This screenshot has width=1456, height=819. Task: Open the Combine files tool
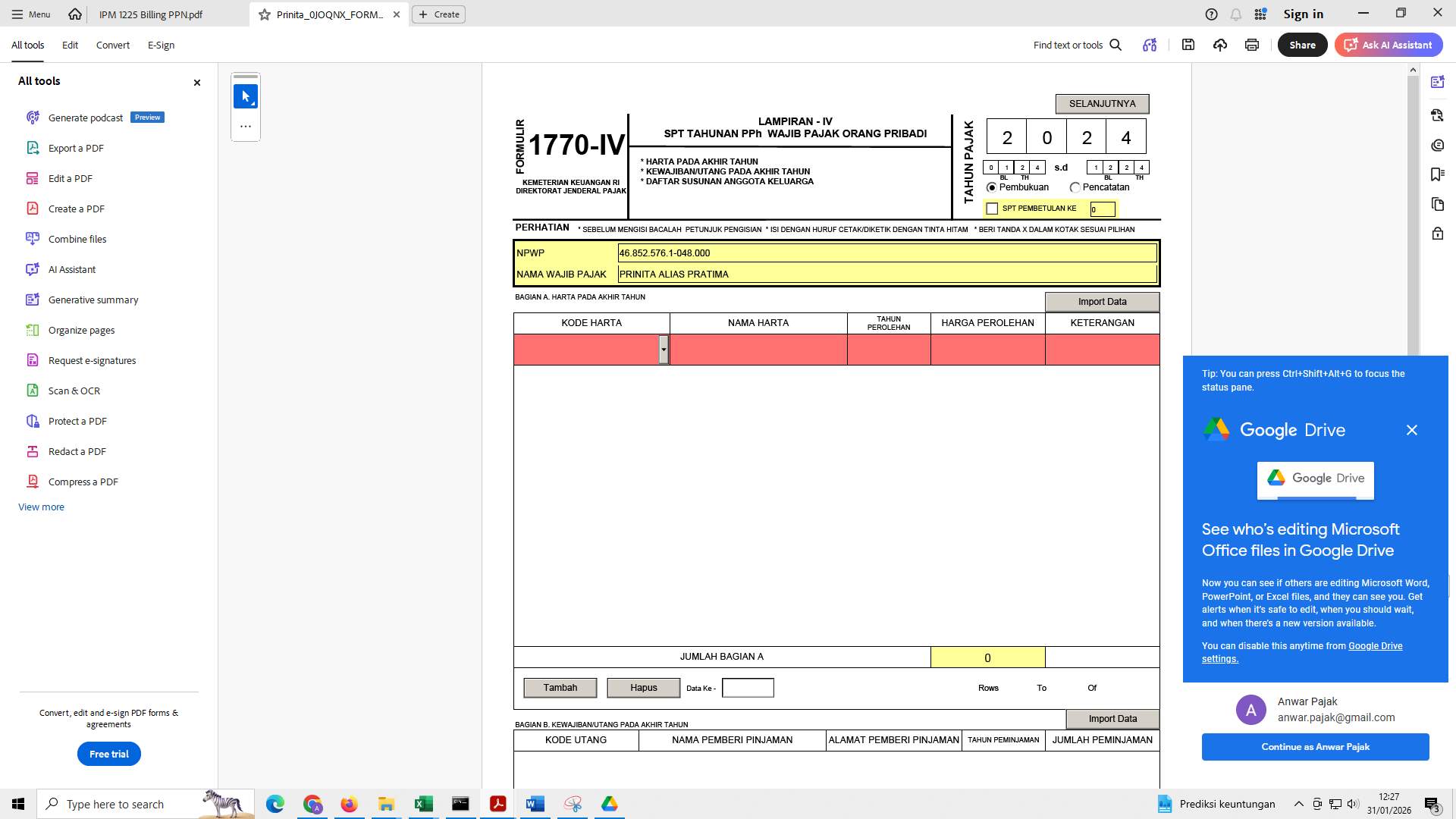[76, 239]
